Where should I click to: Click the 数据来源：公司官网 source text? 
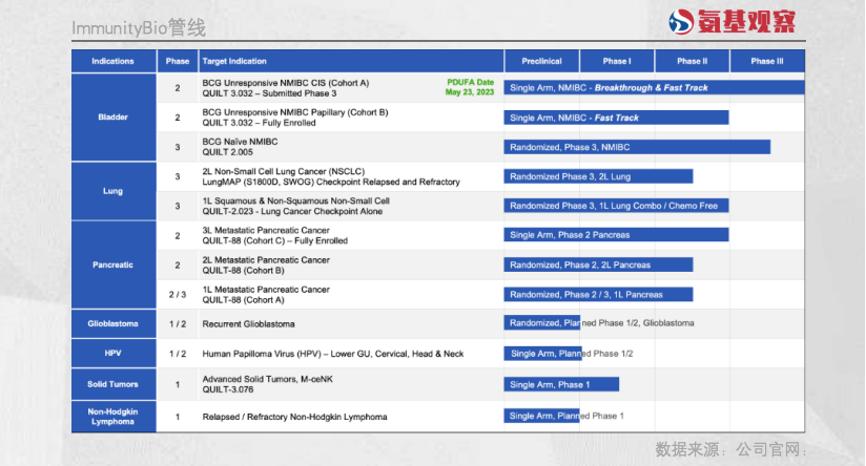pos(731,449)
